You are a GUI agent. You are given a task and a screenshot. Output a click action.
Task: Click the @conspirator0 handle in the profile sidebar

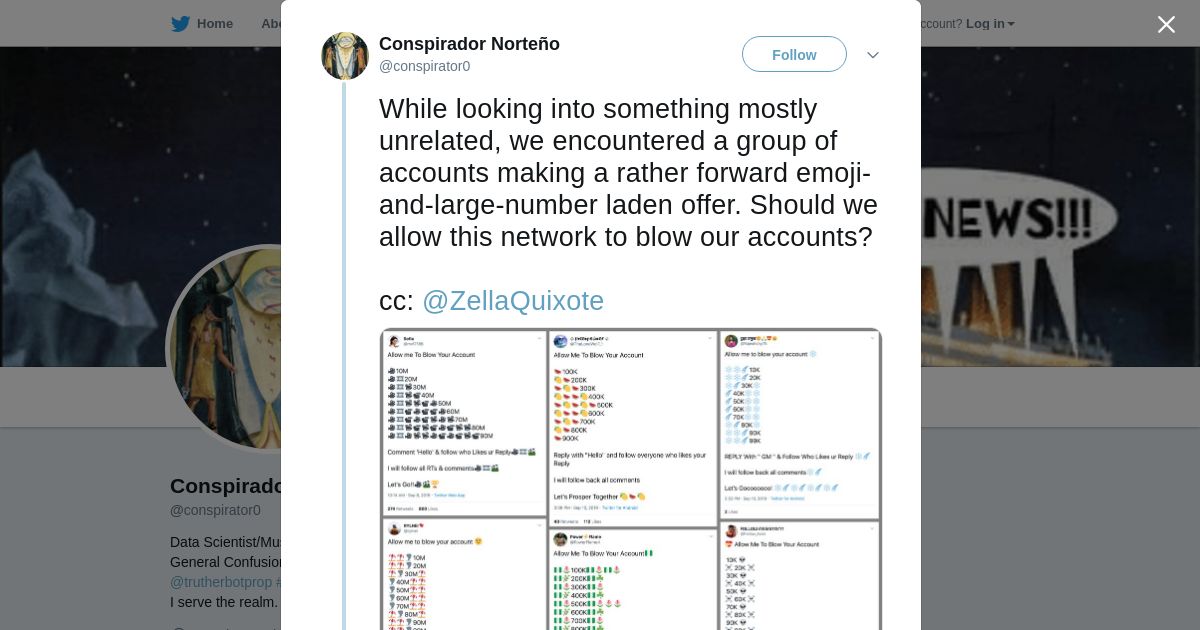tap(215, 510)
